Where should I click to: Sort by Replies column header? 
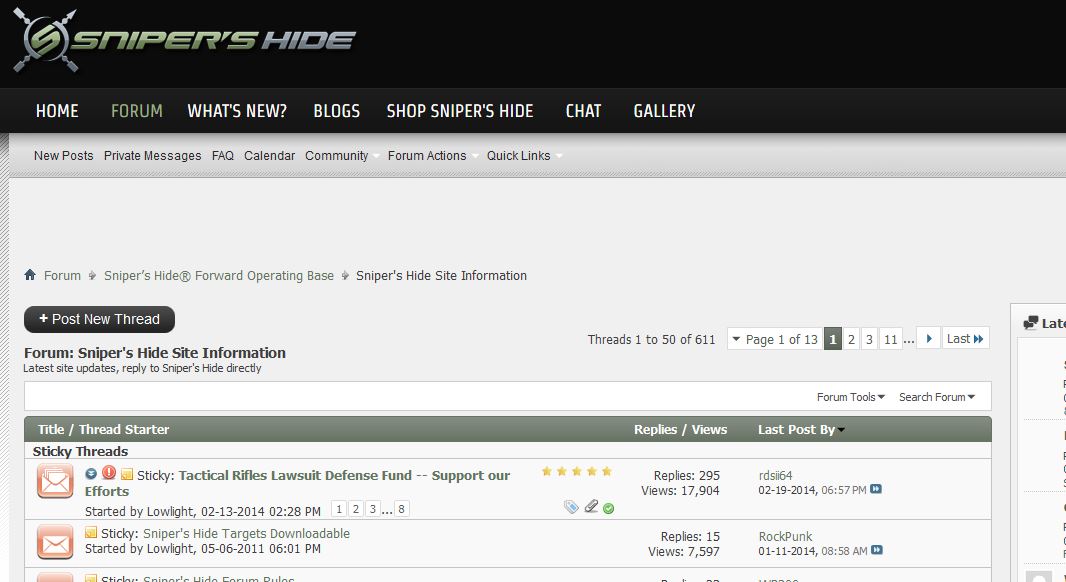click(x=655, y=430)
